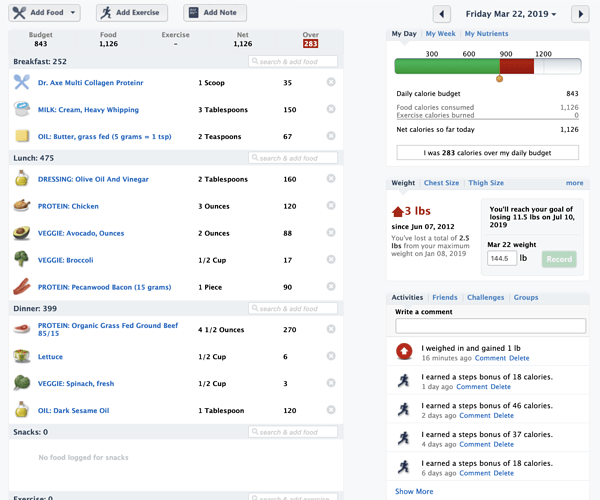Viewport: 600px width, 500px height.
Task: Delete the PROTEIN: Chicken entry with x icon
Action: point(331,206)
